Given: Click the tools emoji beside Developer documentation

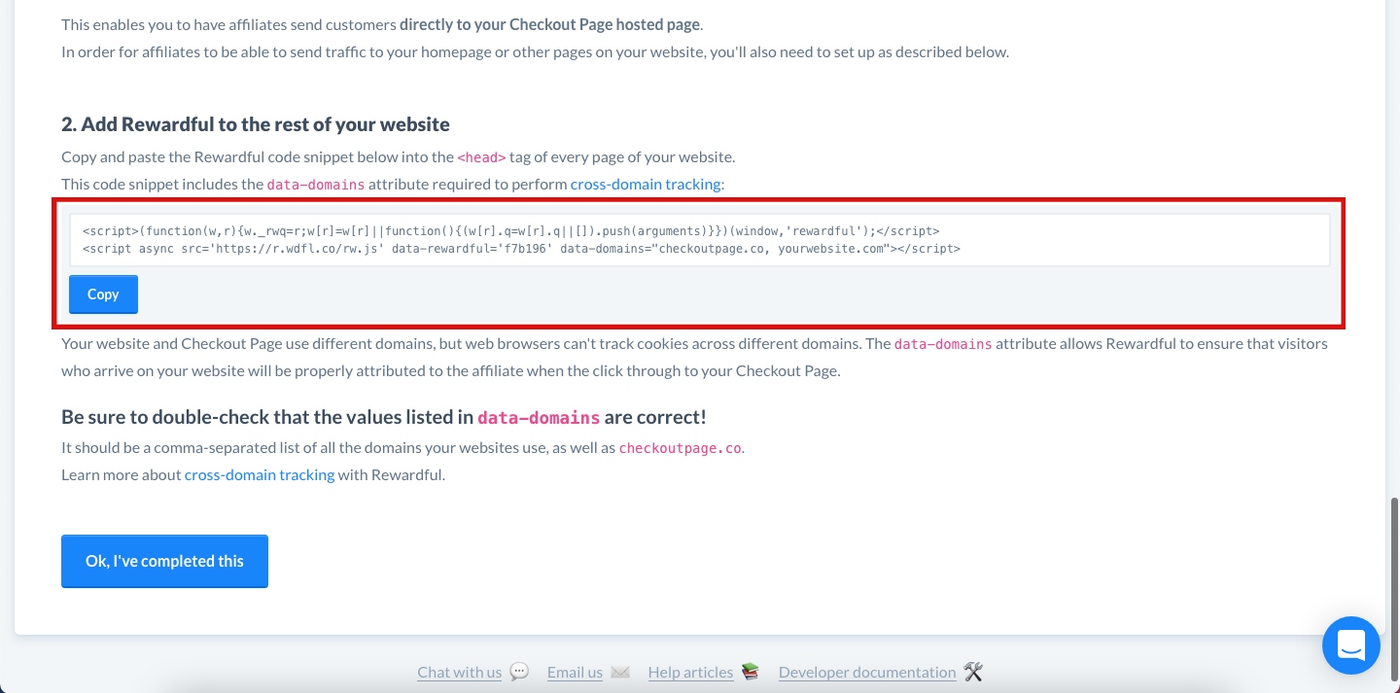Looking at the screenshot, I should pos(974,672).
